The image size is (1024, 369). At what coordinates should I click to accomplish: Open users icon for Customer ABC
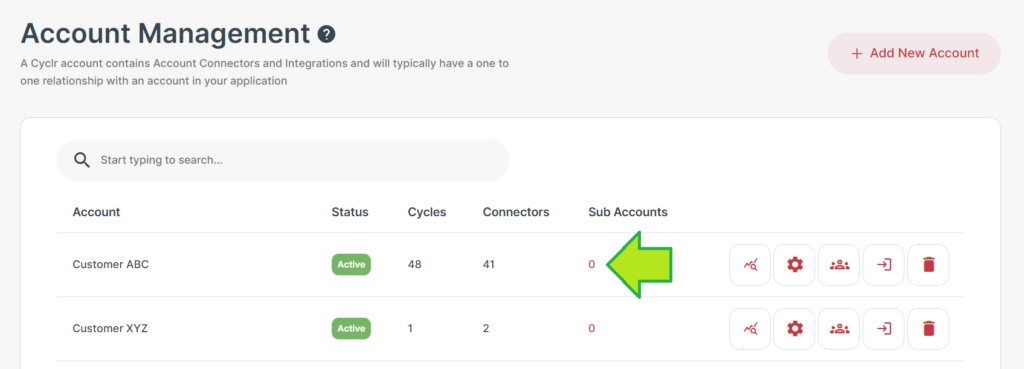839,265
